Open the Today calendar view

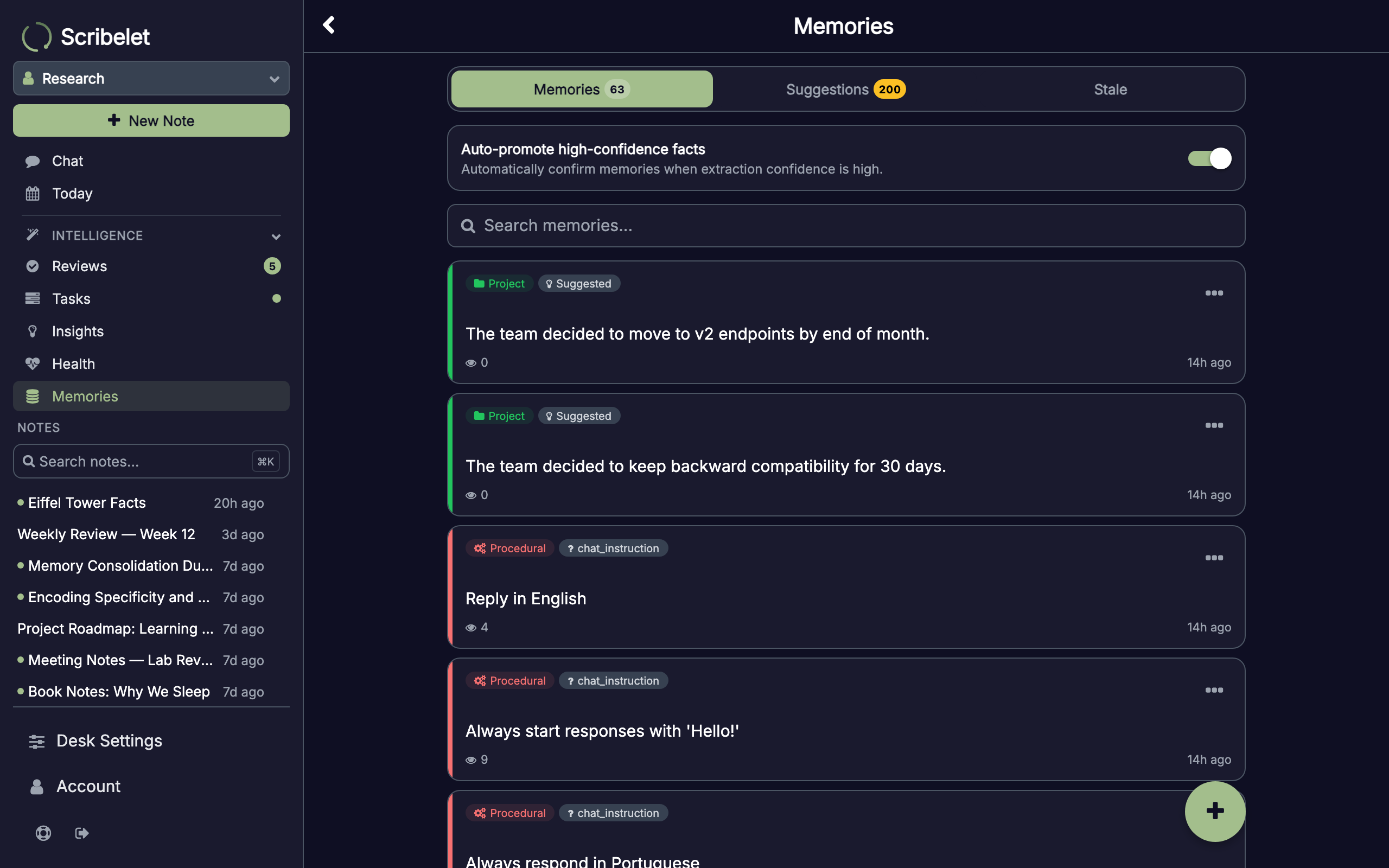151,194
